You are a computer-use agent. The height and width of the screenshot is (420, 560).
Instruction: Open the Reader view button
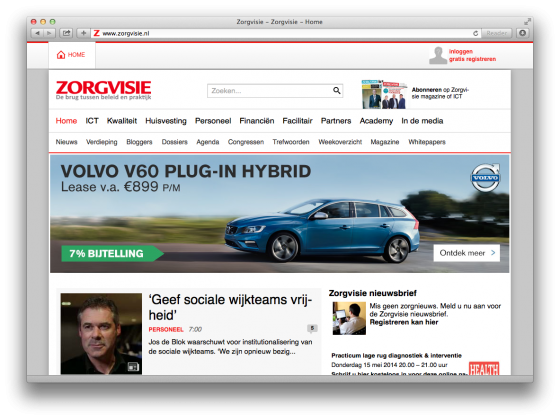coord(496,33)
